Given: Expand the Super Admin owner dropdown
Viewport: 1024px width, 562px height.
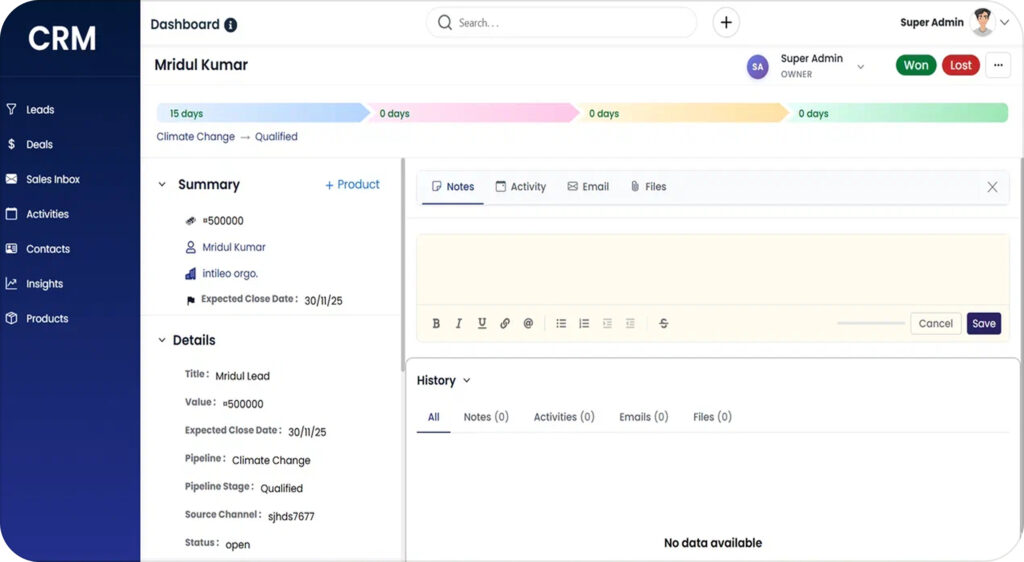Looking at the screenshot, I should coord(860,66).
